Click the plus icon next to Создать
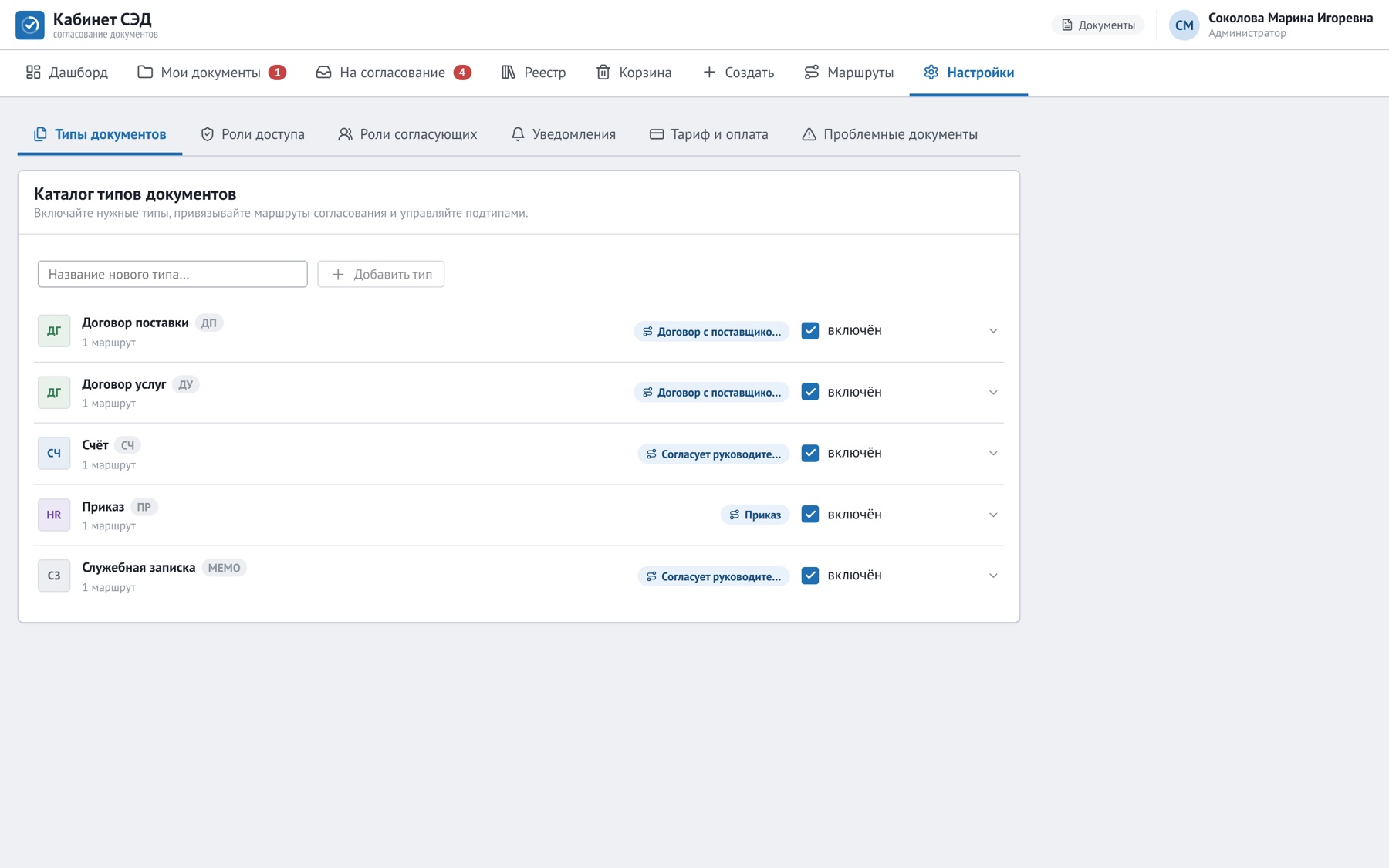This screenshot has width=1389, height=868. (x=709, y=72)
